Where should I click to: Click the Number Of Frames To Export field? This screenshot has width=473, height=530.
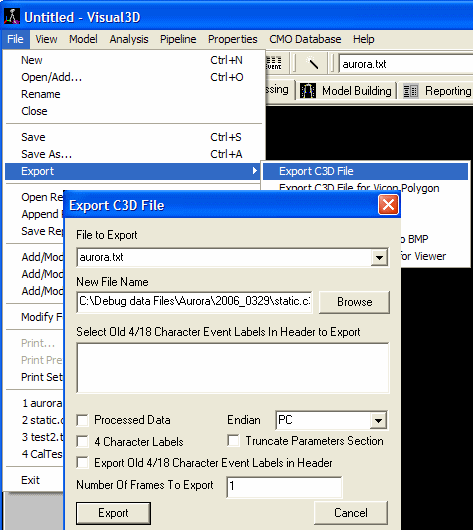tap(284, 486)
